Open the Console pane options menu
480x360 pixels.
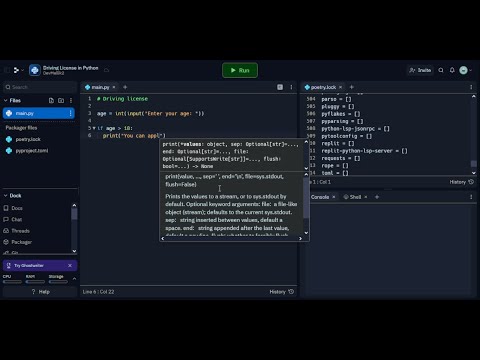coord(471,197)
